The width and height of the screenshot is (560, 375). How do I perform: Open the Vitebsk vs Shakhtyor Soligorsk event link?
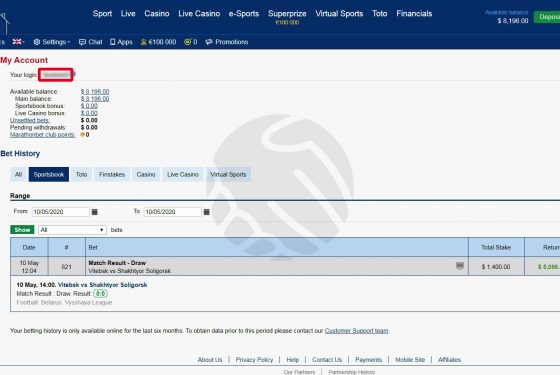[x=102, y=285]
